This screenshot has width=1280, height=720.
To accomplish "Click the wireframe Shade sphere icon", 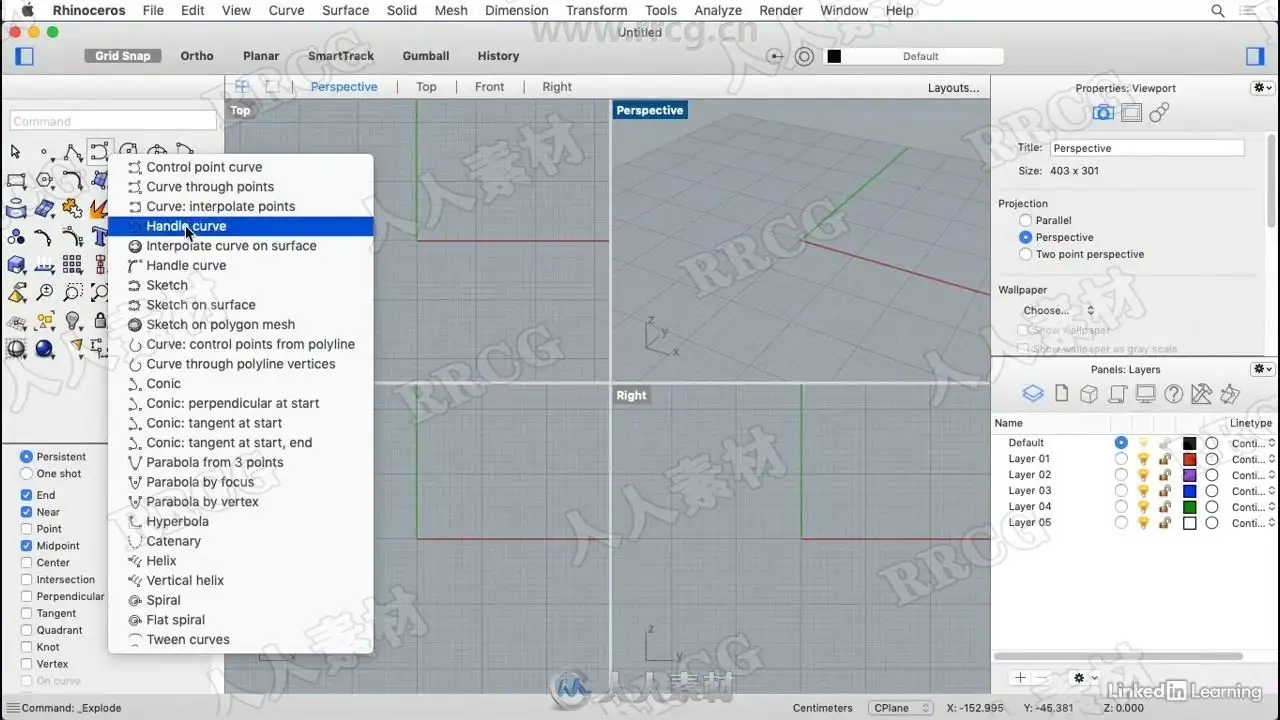I will (x=16, y=349).
